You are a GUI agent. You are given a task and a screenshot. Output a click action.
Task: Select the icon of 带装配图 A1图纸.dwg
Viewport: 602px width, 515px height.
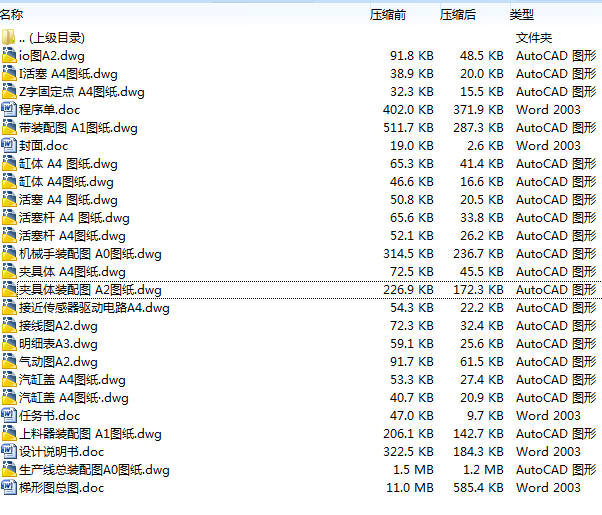(9, 128)
